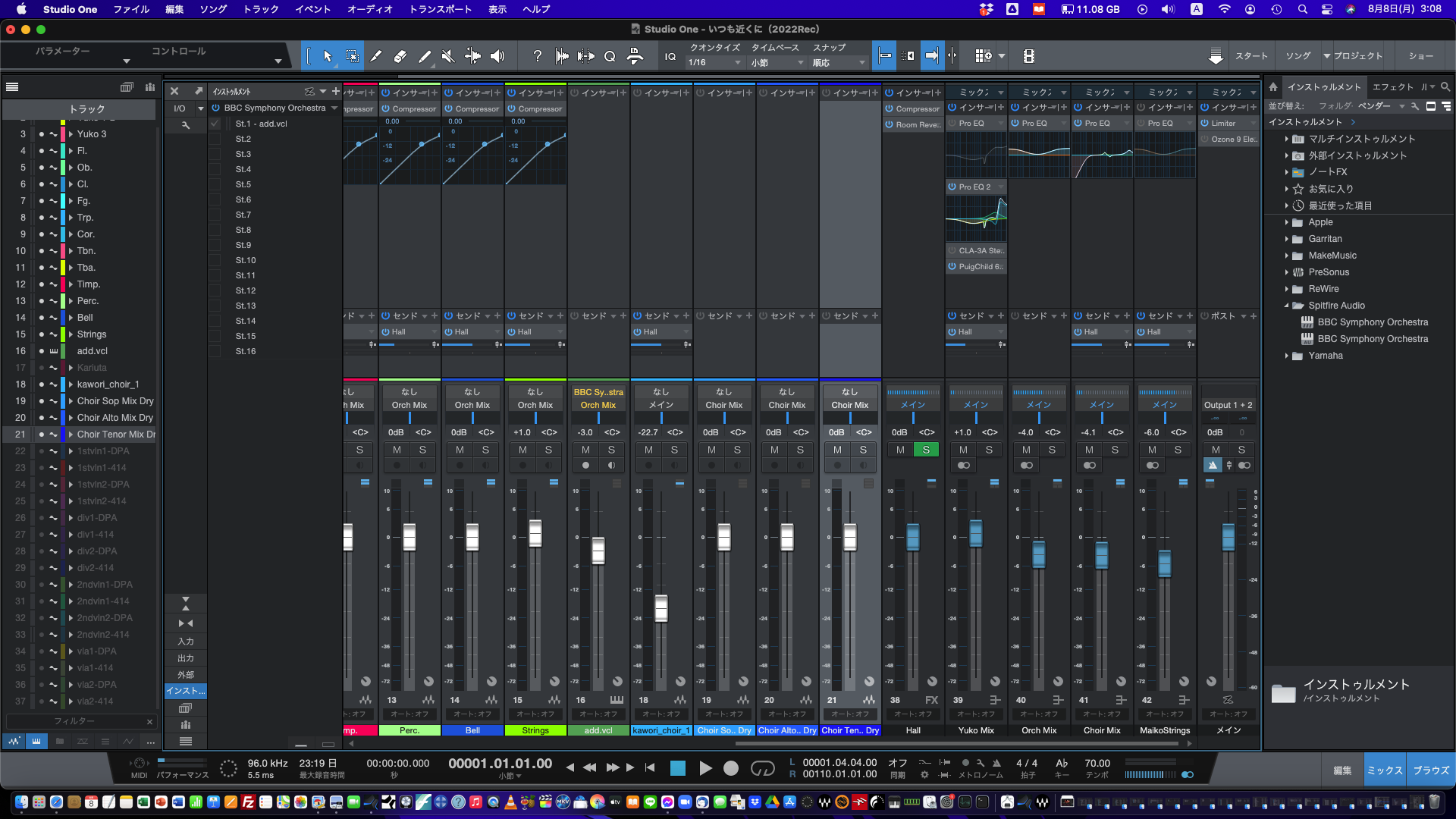1456x819 pixels.
Task: Open macOS Spotlight search icon
Action: point(1302,9)
